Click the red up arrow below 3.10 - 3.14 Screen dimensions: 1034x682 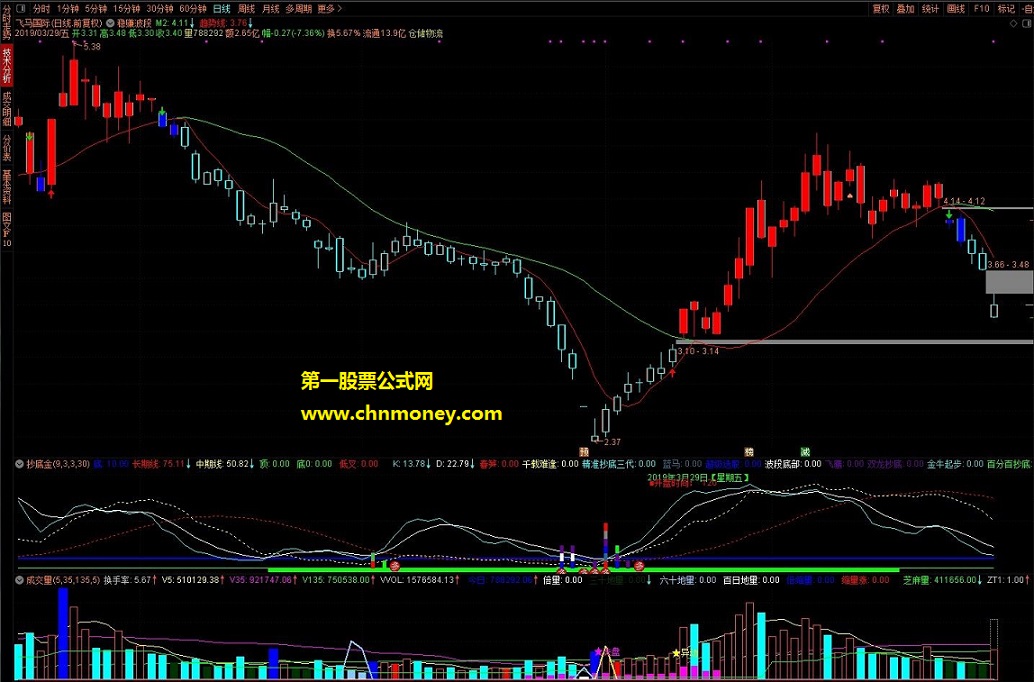pos(672,373)
